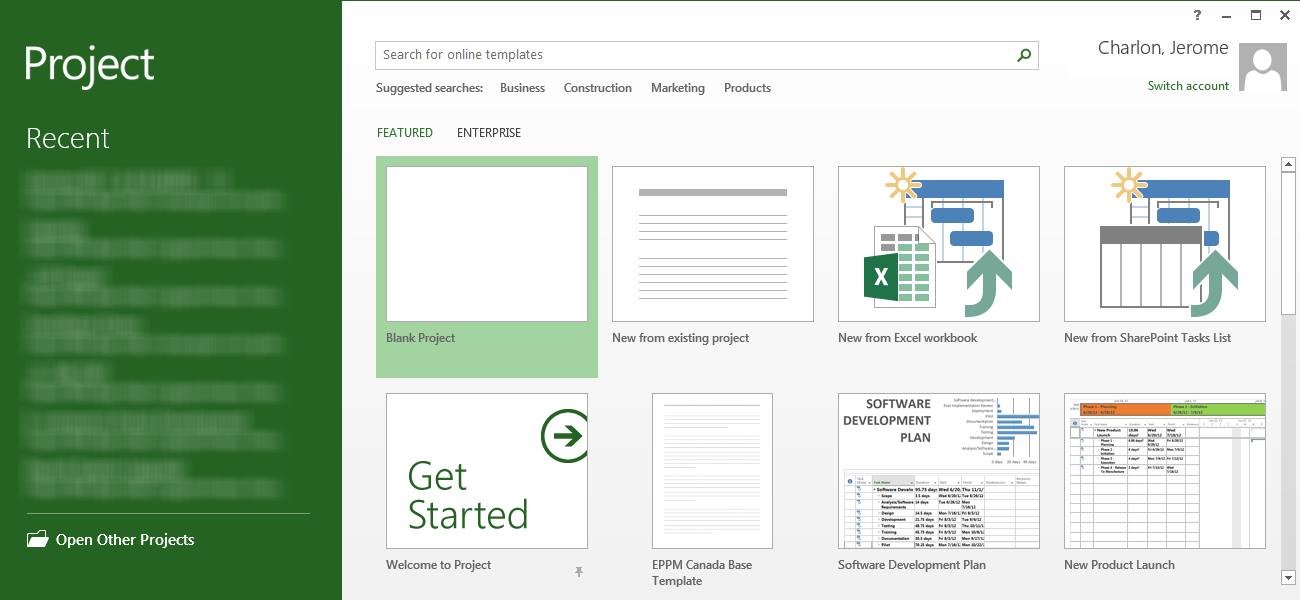Image resolution: width=1300 pixels, height=600 pixels.
Task: Select the Blank Project thumbnail
Action: [x=487, y=244]
